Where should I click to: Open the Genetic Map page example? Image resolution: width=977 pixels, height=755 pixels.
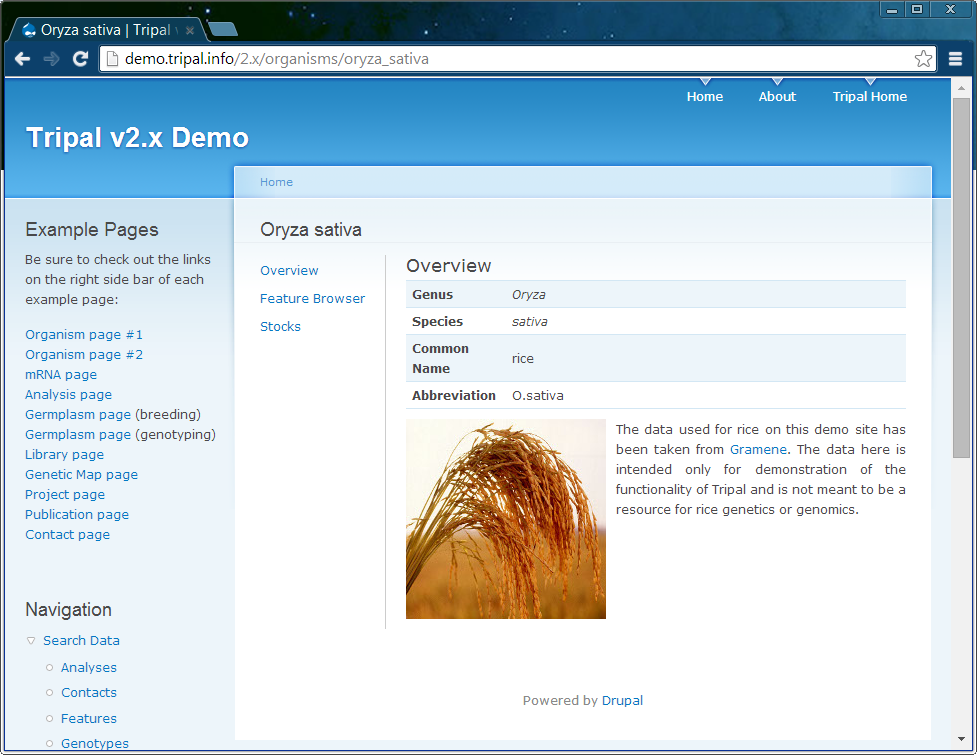pyautogui.click(x=82, y=475)
